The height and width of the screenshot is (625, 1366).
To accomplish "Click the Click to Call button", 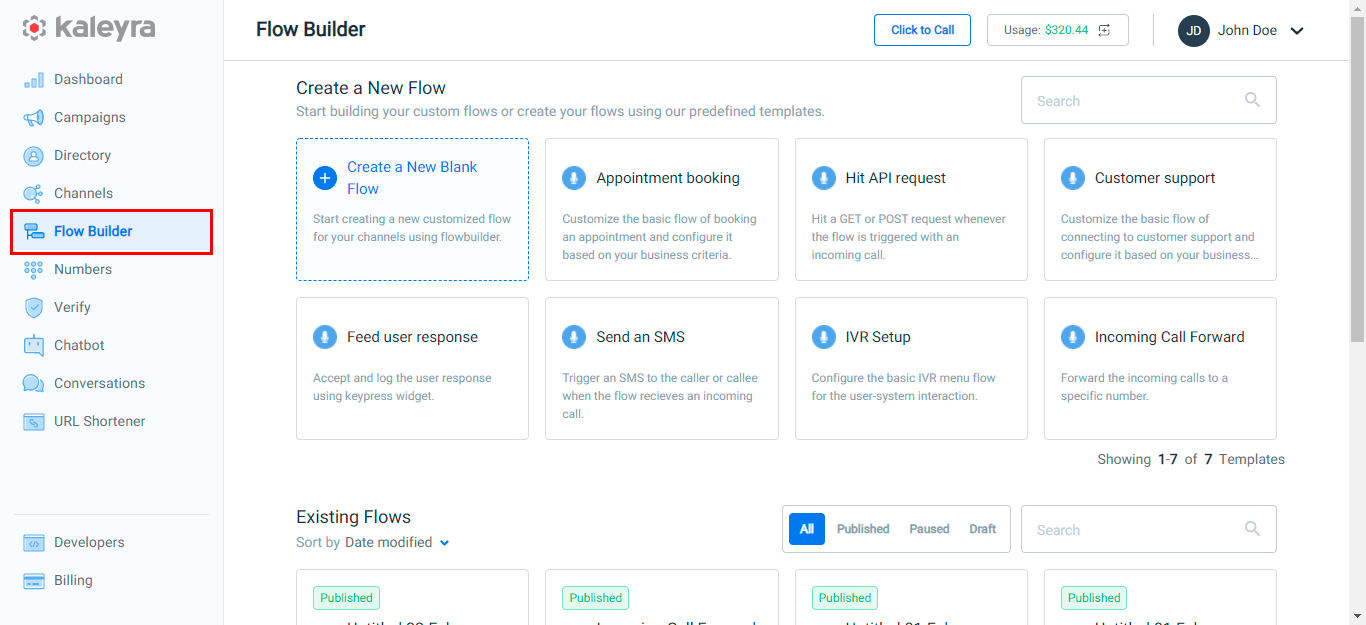I will [922, 30].
